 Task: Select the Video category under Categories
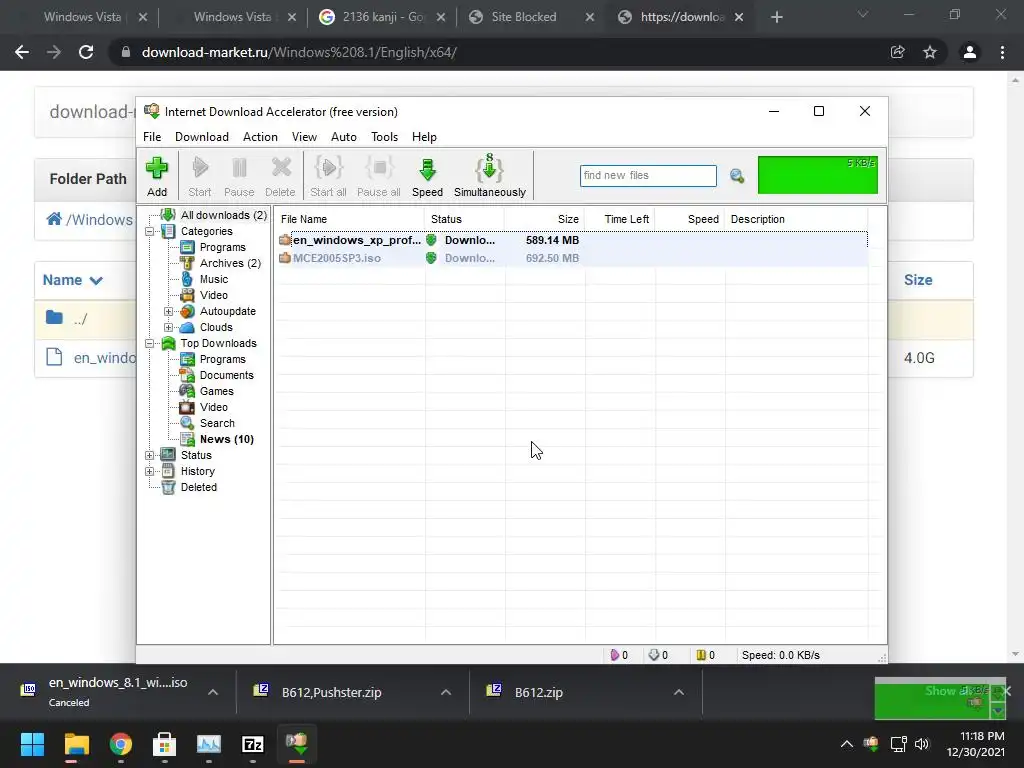[x=214, y=295]
